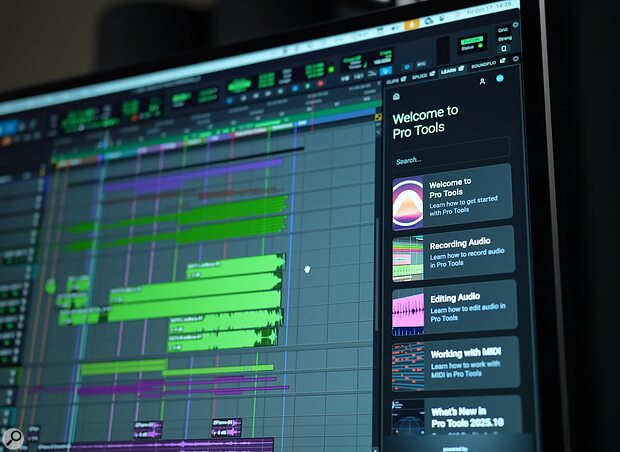The image size is (620, 452).
Task: Click the green round button left of Record
Action: (x=307, y=86)
